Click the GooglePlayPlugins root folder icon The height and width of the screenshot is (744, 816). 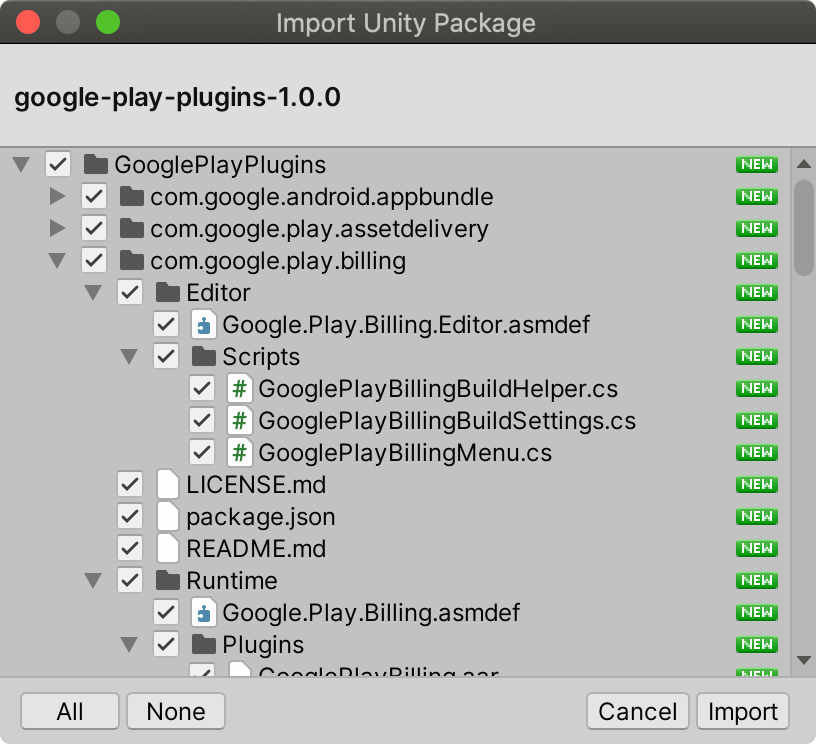[96, 165]
